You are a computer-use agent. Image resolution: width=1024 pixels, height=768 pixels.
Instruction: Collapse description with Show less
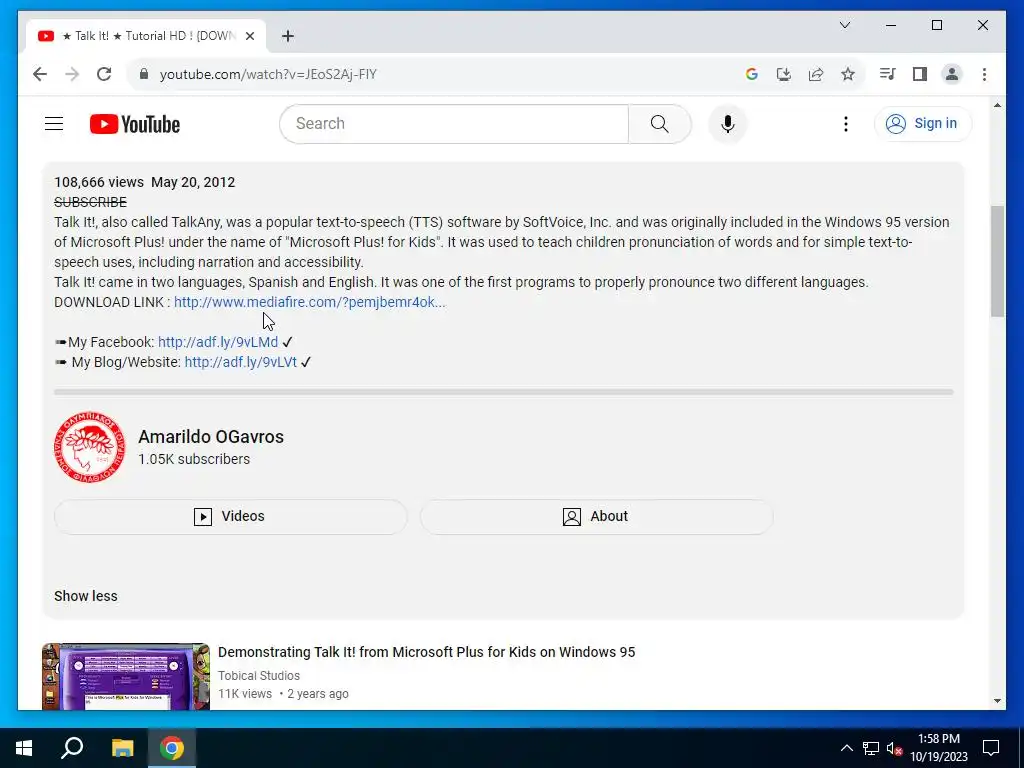(86, 596)
